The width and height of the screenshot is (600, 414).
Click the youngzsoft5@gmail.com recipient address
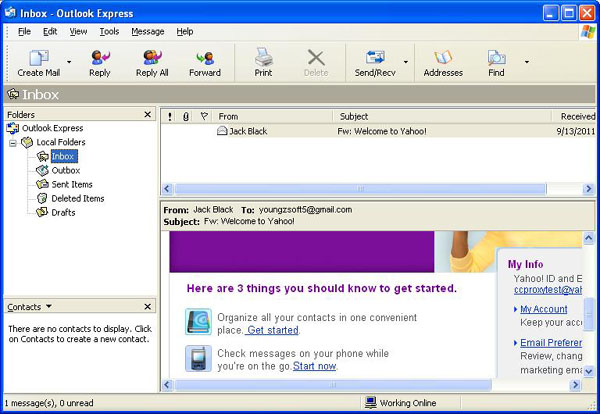click(305, 210)
